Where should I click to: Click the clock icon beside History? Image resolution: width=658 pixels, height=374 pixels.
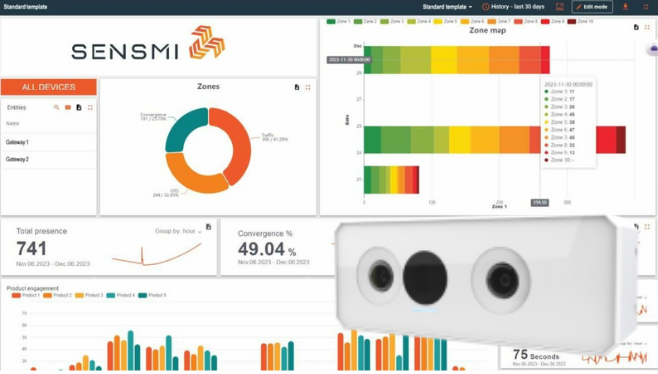coord(486,7)
